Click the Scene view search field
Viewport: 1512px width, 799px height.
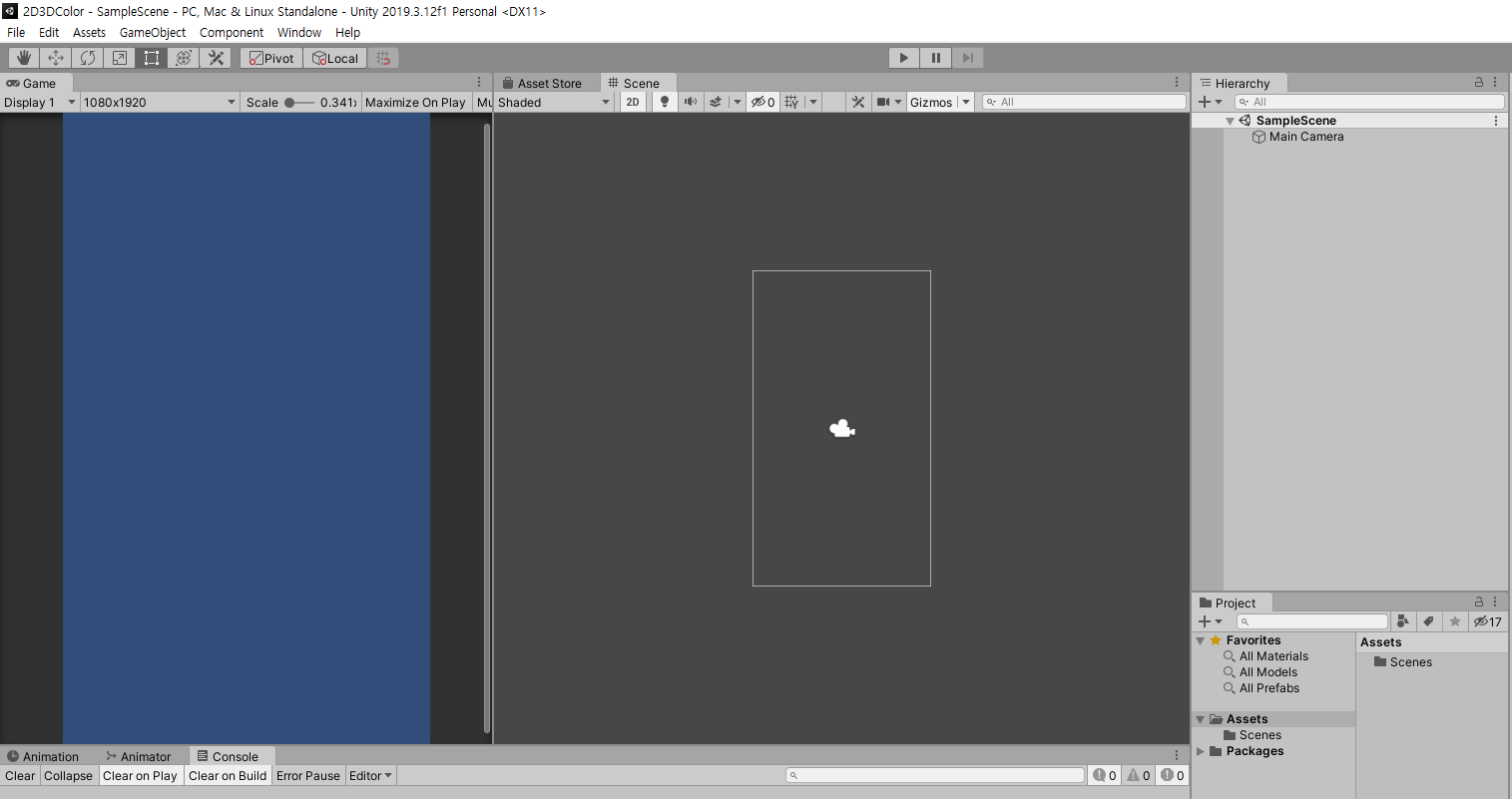(x=1084, y=102)
